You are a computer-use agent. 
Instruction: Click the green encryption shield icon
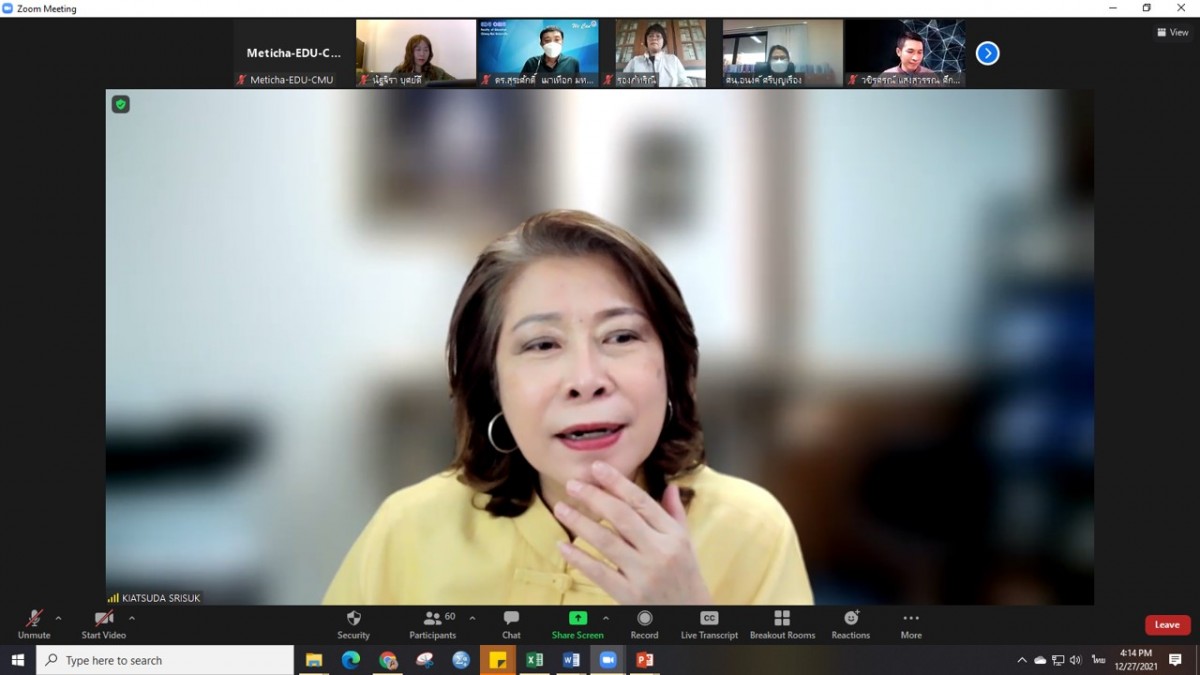(120, 104)
